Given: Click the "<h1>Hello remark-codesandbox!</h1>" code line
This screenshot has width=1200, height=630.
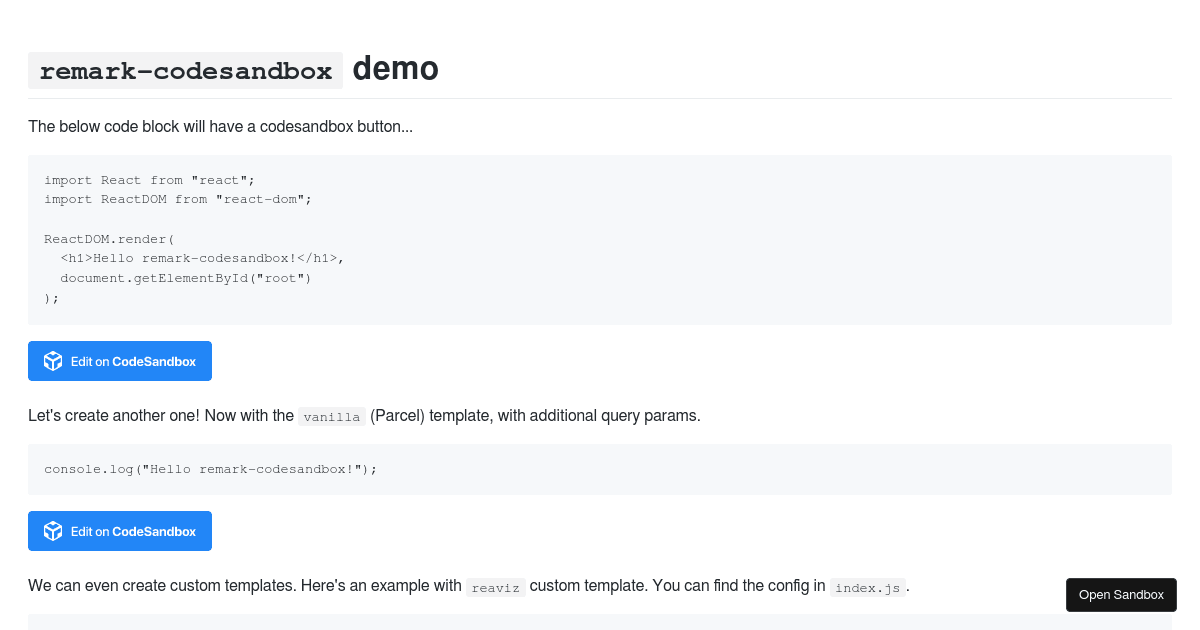Looking at the screenshot, I should [x=201, y=258].
